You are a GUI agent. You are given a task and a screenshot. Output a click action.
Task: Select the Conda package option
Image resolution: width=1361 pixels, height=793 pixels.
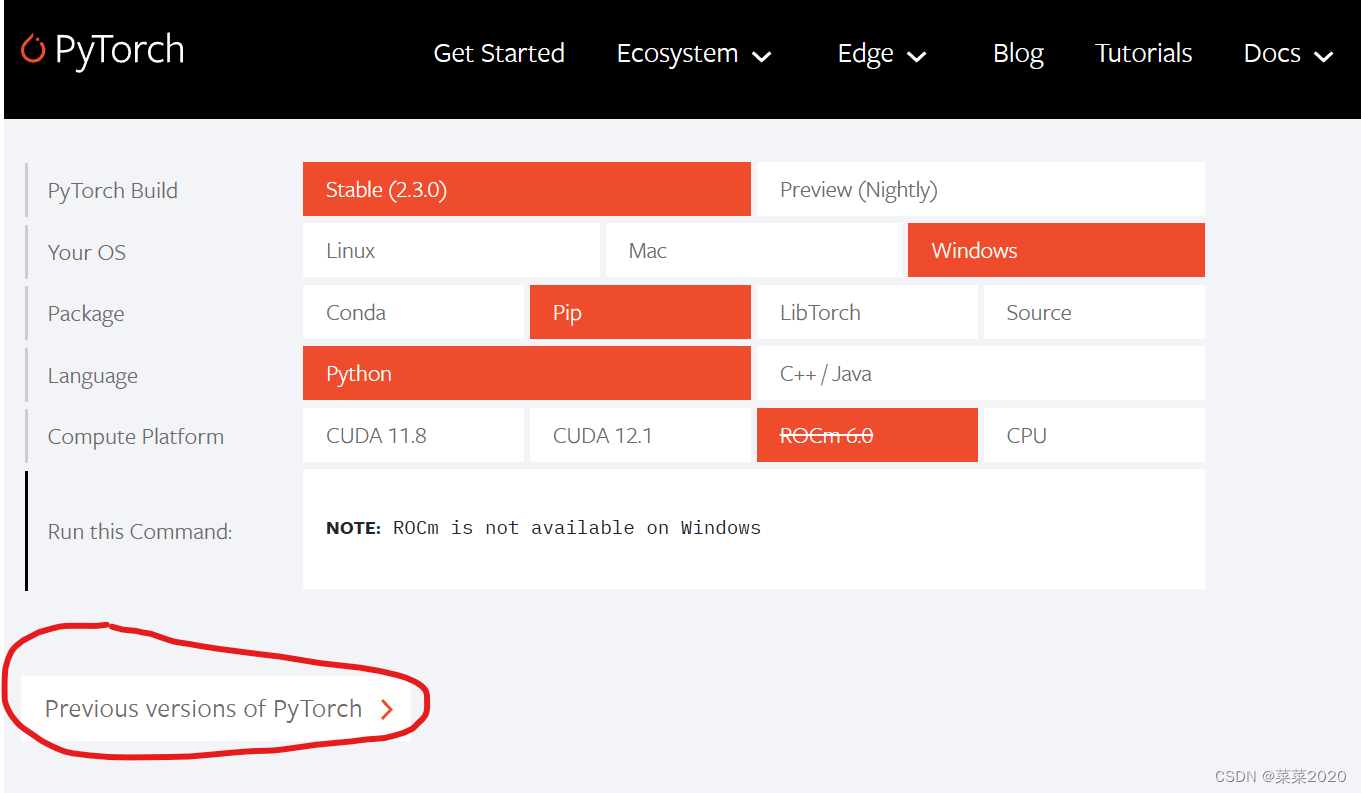pos(413,312)
